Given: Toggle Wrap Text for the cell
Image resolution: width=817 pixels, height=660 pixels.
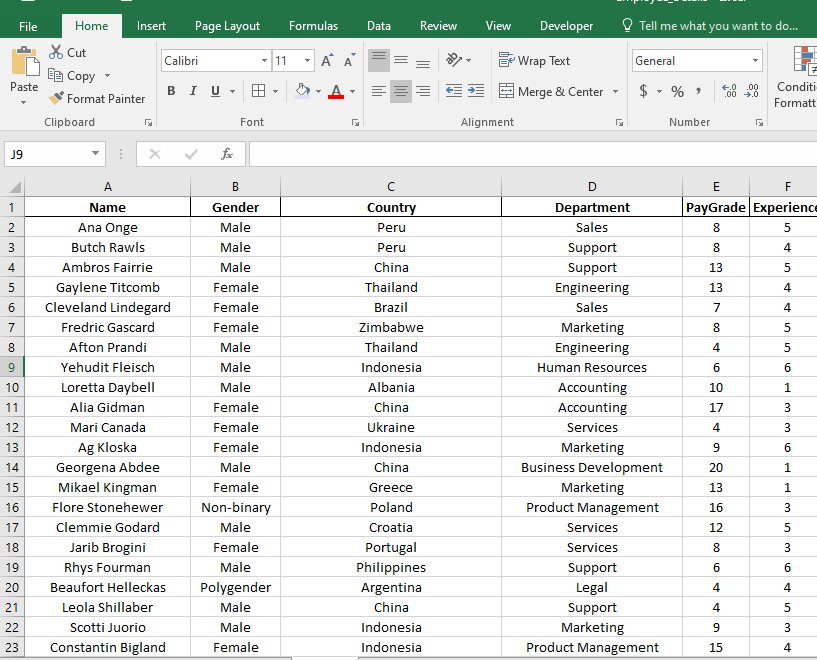Looking at the screenshot, I should click(x=535, y=61).
